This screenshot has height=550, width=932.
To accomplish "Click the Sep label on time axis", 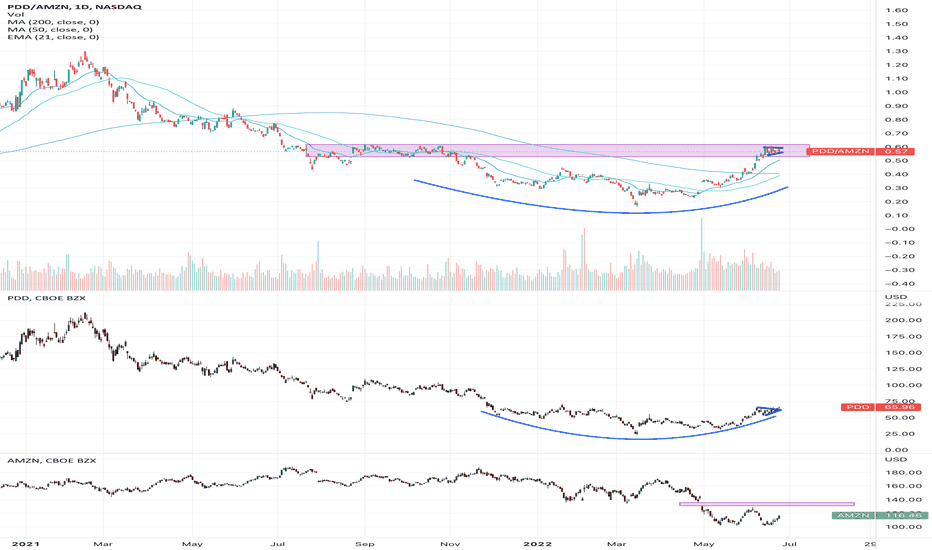I will (364, 543).
